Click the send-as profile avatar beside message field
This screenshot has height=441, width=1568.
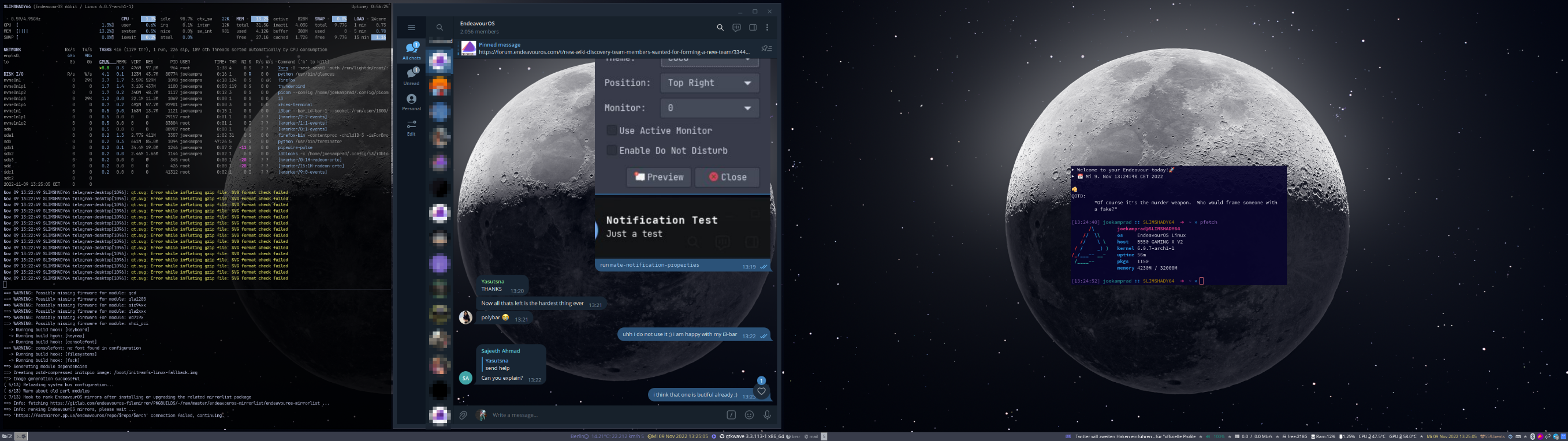tap(482, 415)
